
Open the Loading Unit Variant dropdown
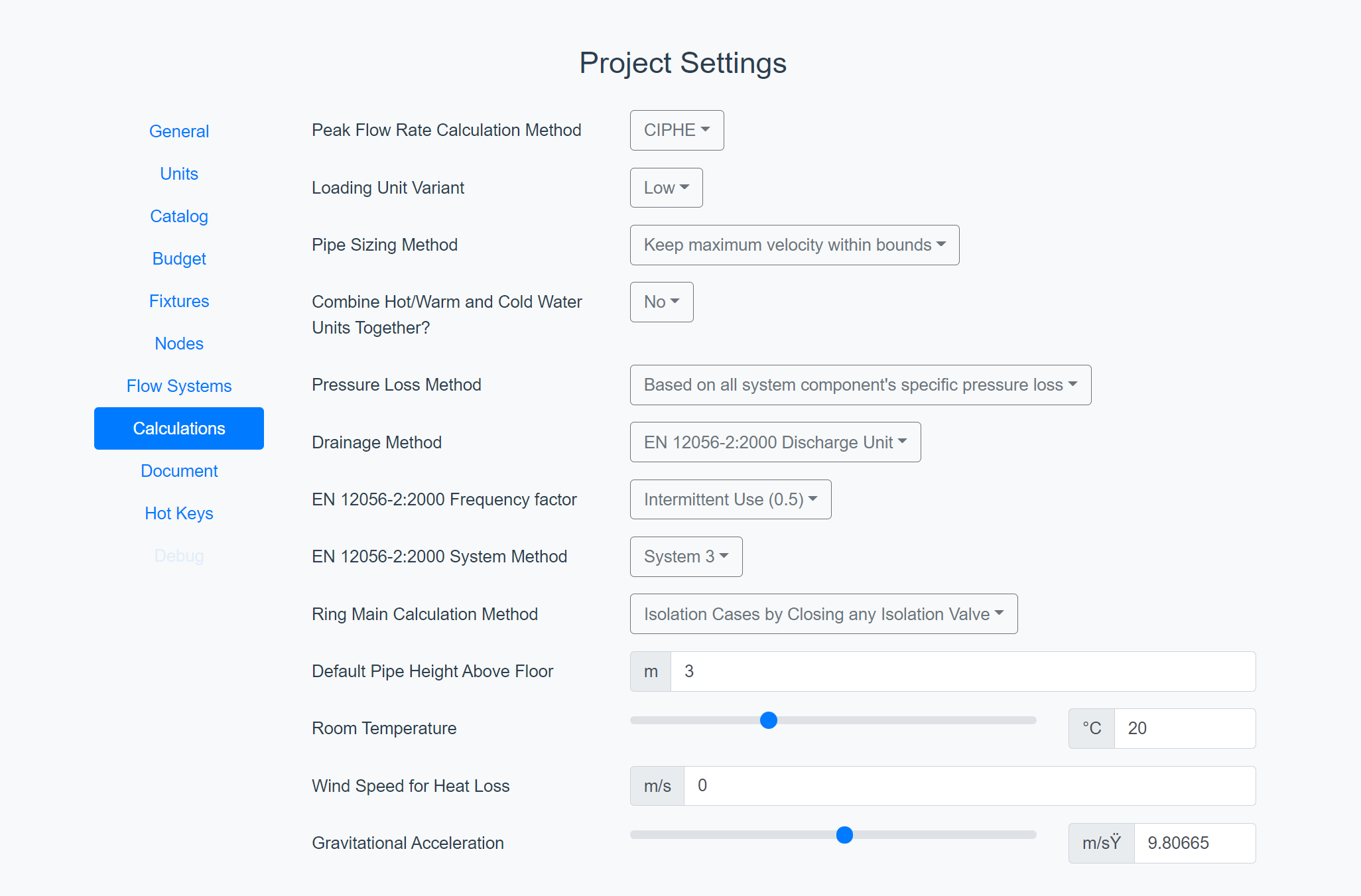665,188
